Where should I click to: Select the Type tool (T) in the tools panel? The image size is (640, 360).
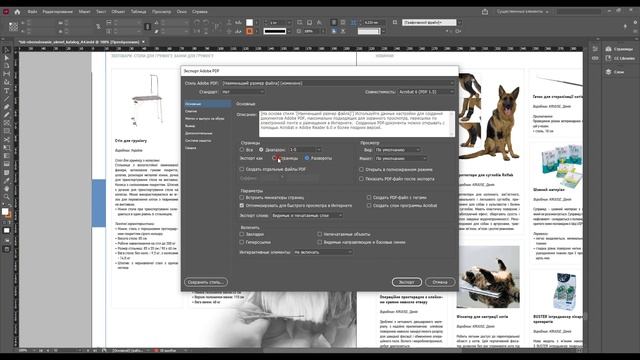tap(7, 91)
